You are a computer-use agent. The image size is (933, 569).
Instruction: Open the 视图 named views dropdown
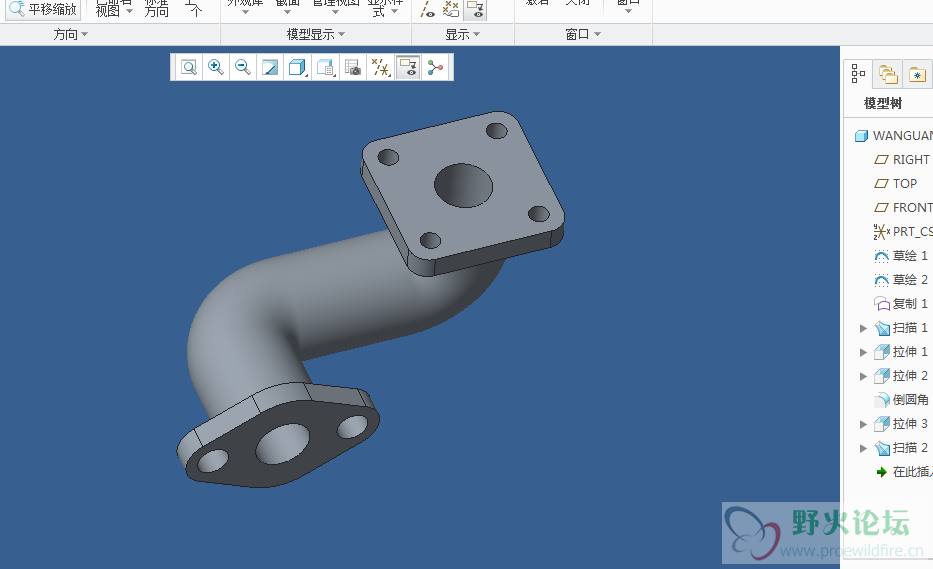114,10
